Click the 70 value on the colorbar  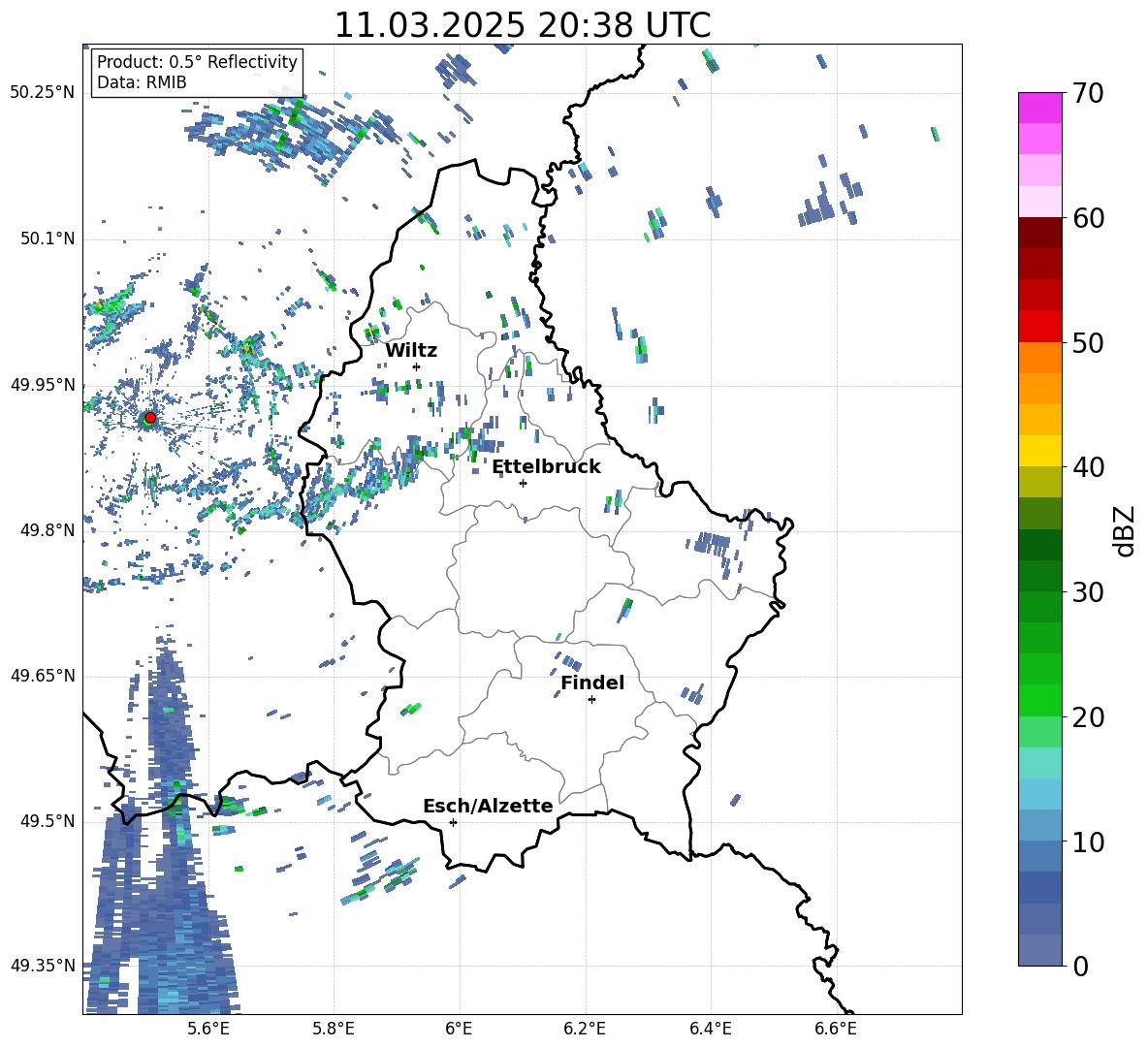1088,93
